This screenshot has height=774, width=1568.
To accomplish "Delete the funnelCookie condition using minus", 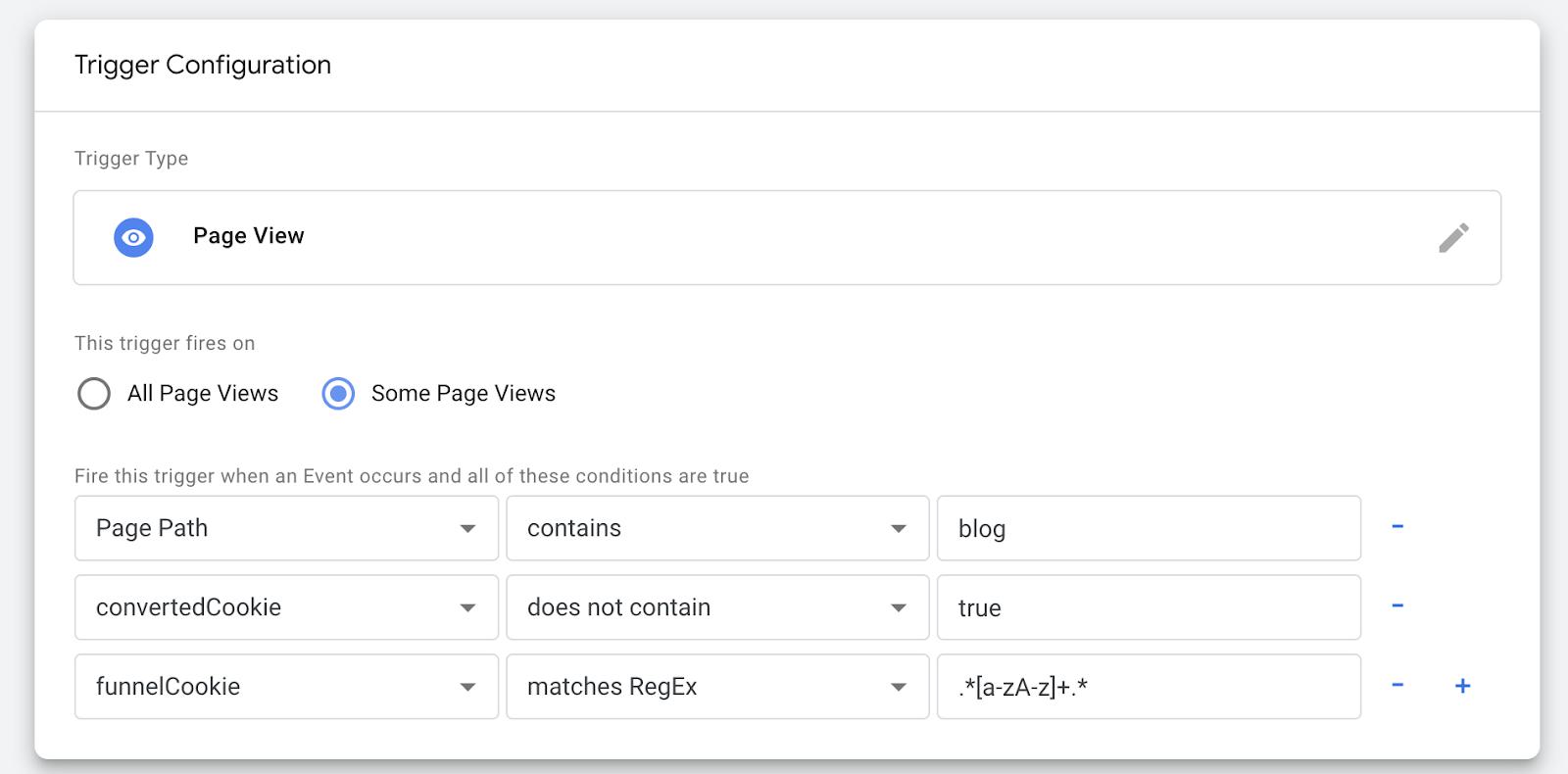I will point(1397,686).
